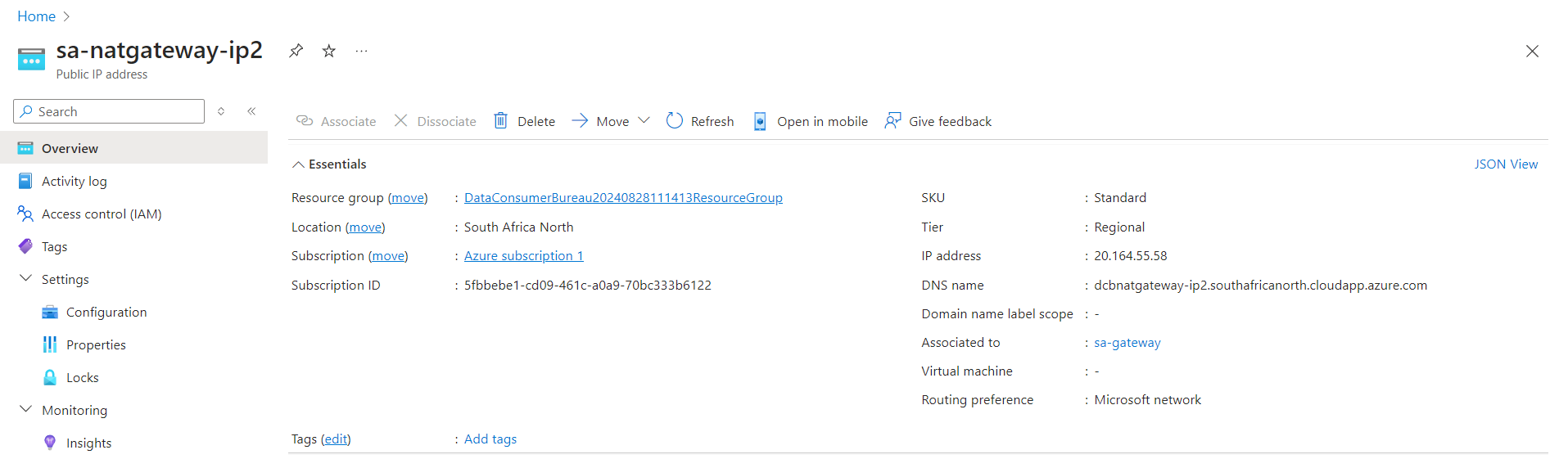Image resolution: width=1568 pixels, height=459 pixels.
Task: Open the Locks page
Action: pos(82,377)
